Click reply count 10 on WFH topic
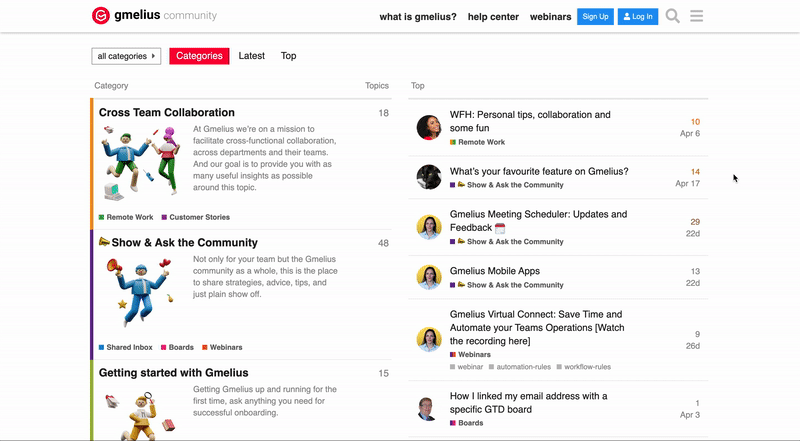 coord(695,122)
